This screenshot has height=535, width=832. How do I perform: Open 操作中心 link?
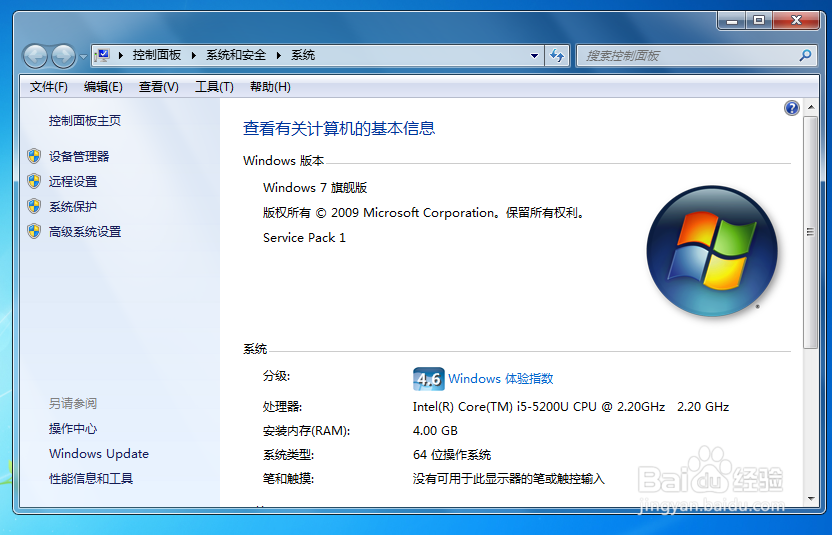pos(73,429)
